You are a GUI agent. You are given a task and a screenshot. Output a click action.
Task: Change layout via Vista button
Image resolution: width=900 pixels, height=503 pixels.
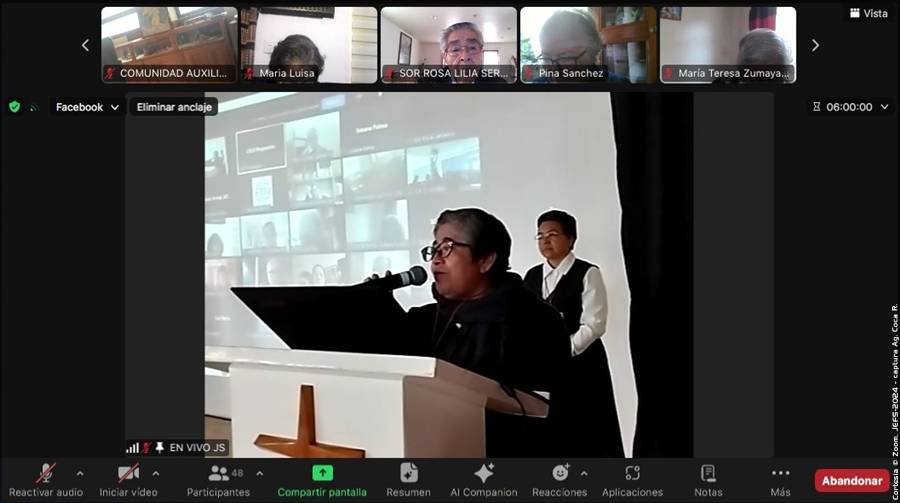tap(869, 13)
